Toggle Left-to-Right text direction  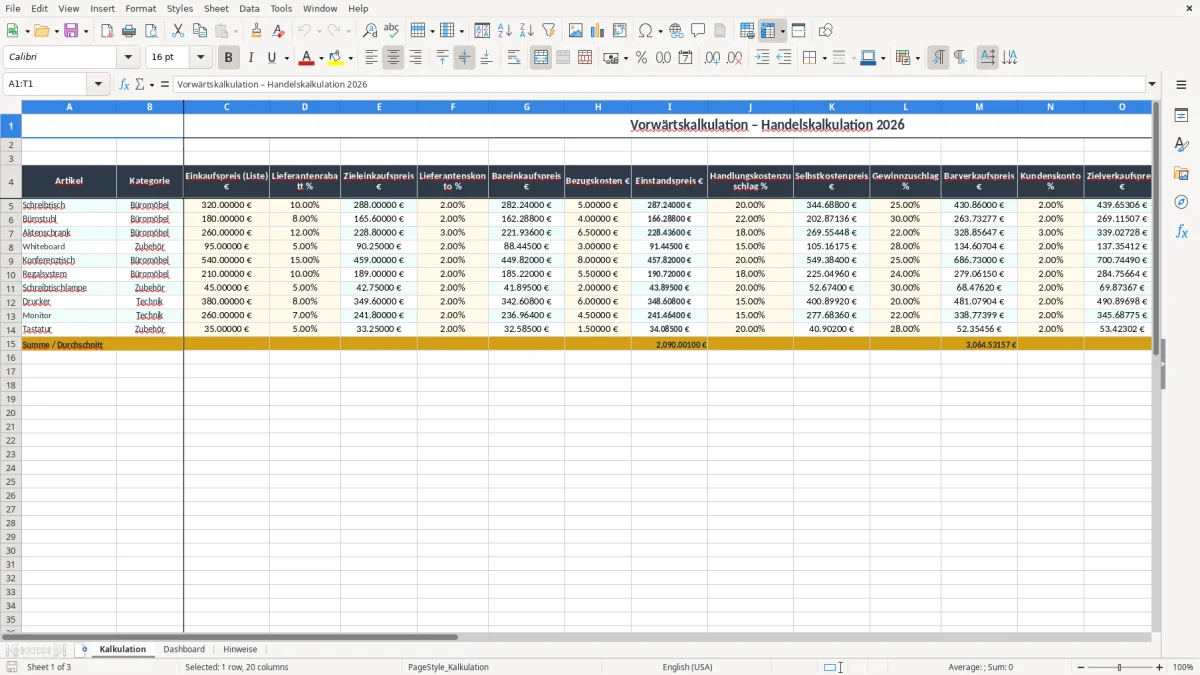pyautogui.click(x=938, y=58)
